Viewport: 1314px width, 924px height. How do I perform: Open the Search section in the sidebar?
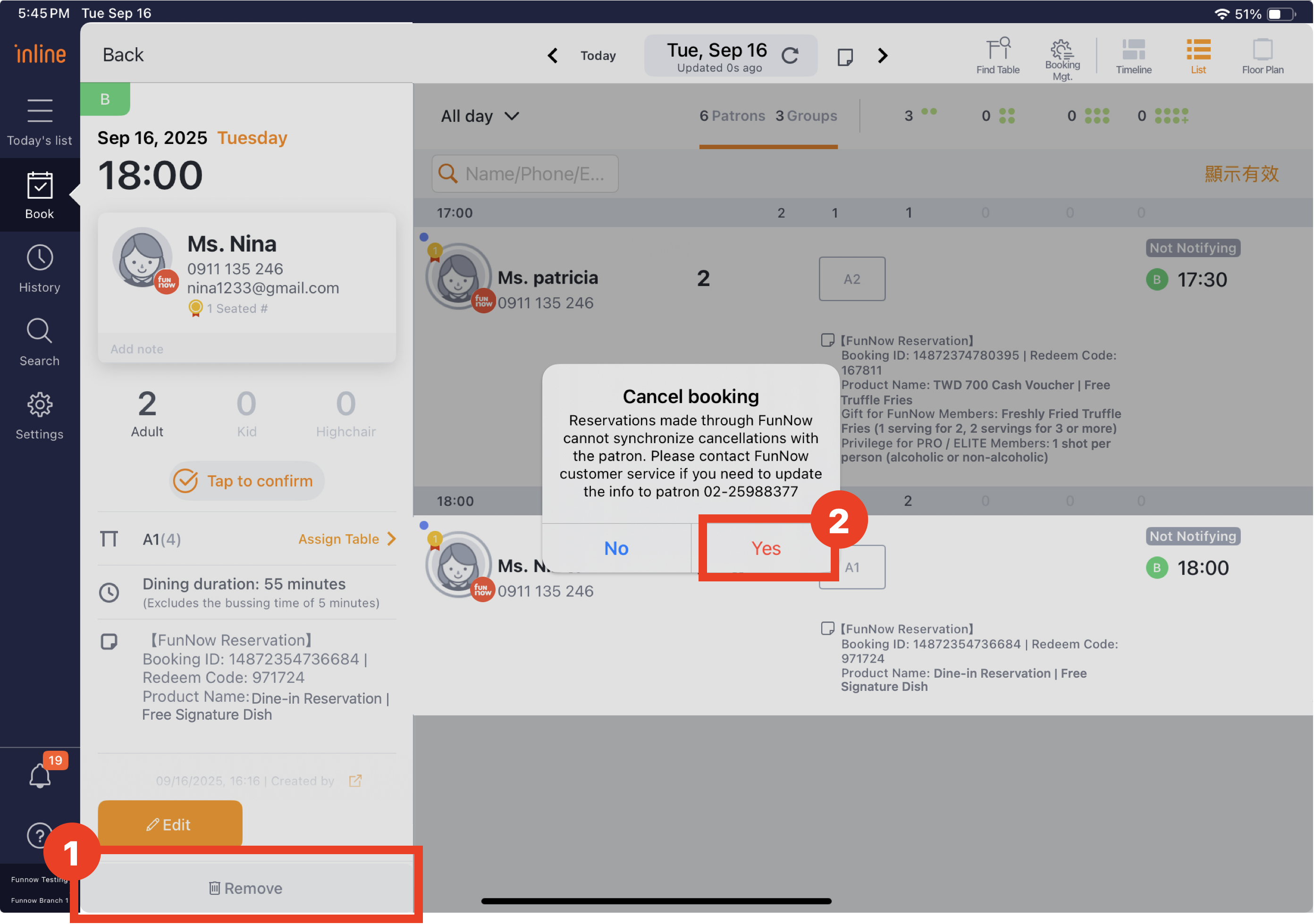40,342
